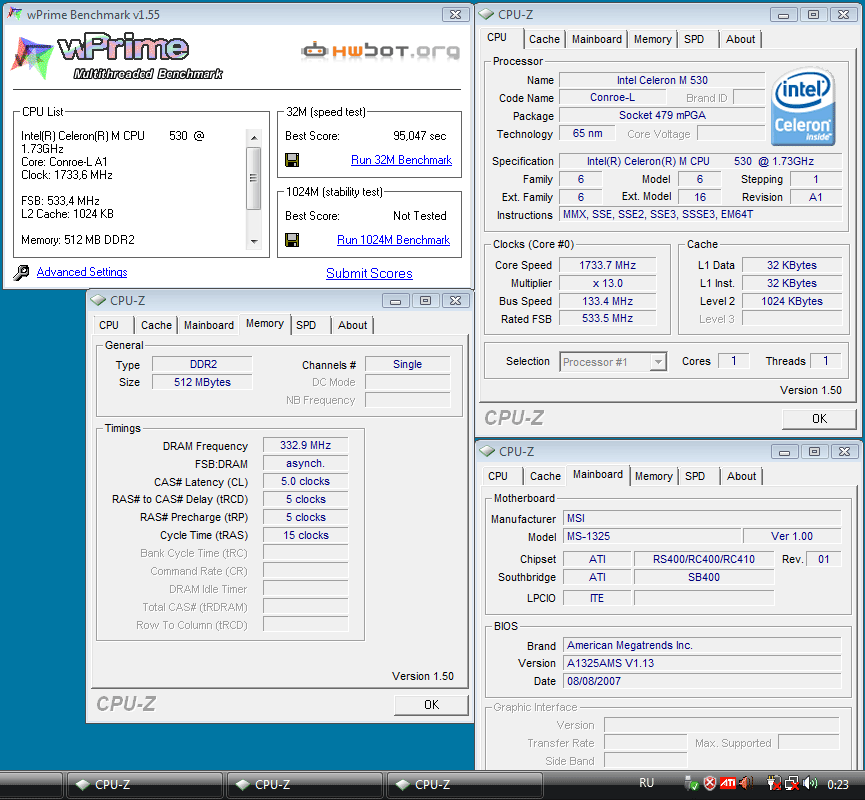This screenshot has height=800, width=865.
Task: Switch to SPD tab in top-right CPU-Z
Action: point(694,39)
